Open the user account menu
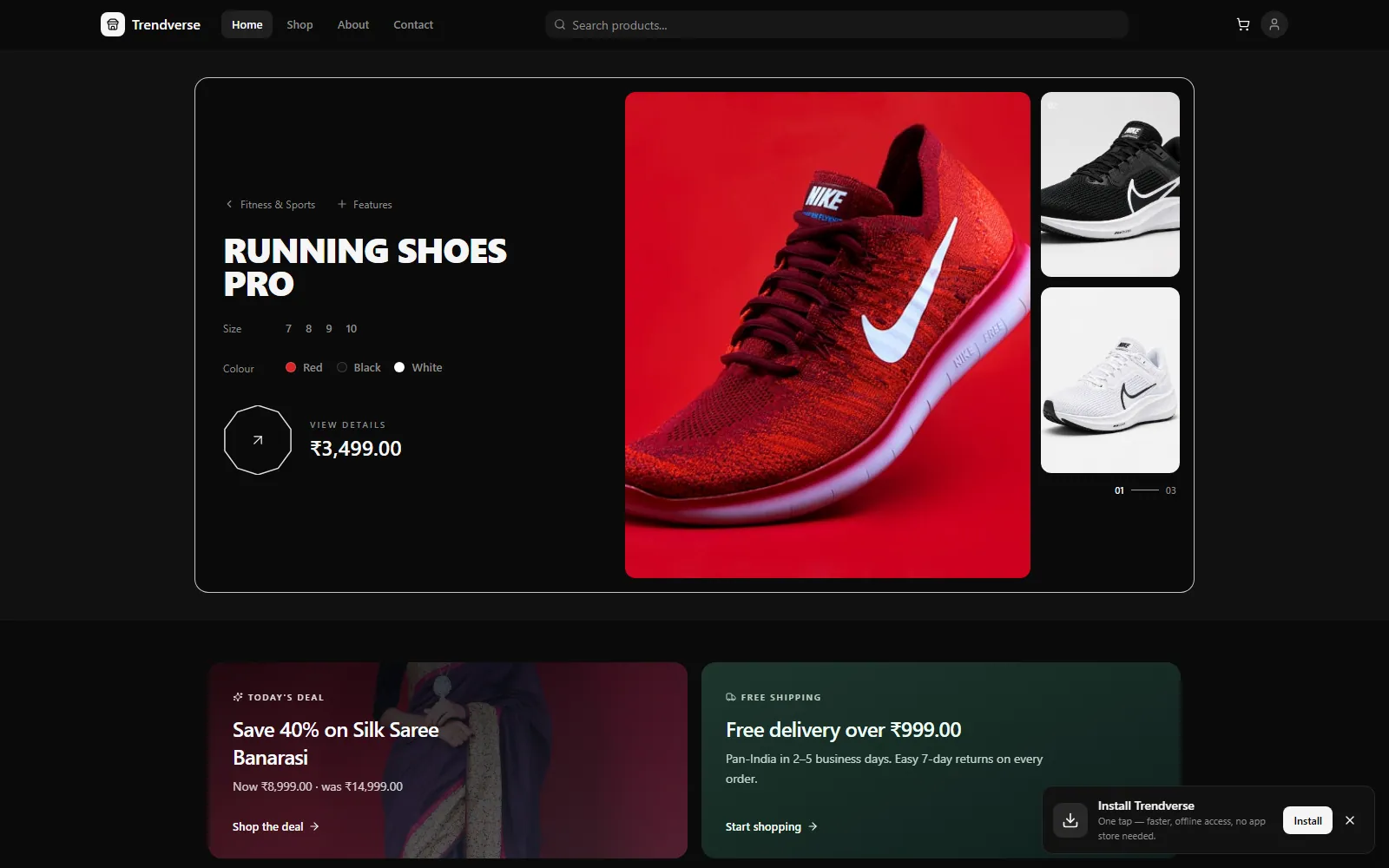Image resolution: width=1389 pixels, height=868 pixels. click(x=1274, y=24)
